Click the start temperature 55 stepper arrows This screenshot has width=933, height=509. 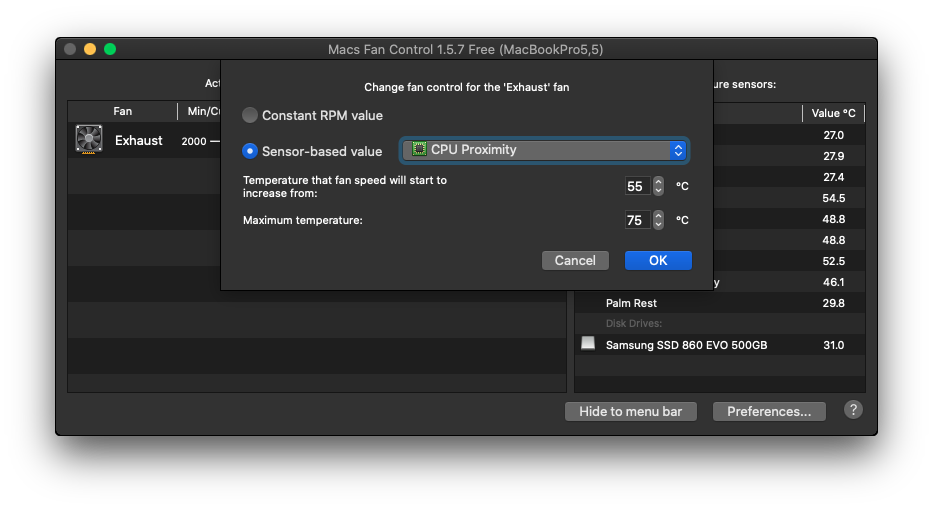[658, 186]
